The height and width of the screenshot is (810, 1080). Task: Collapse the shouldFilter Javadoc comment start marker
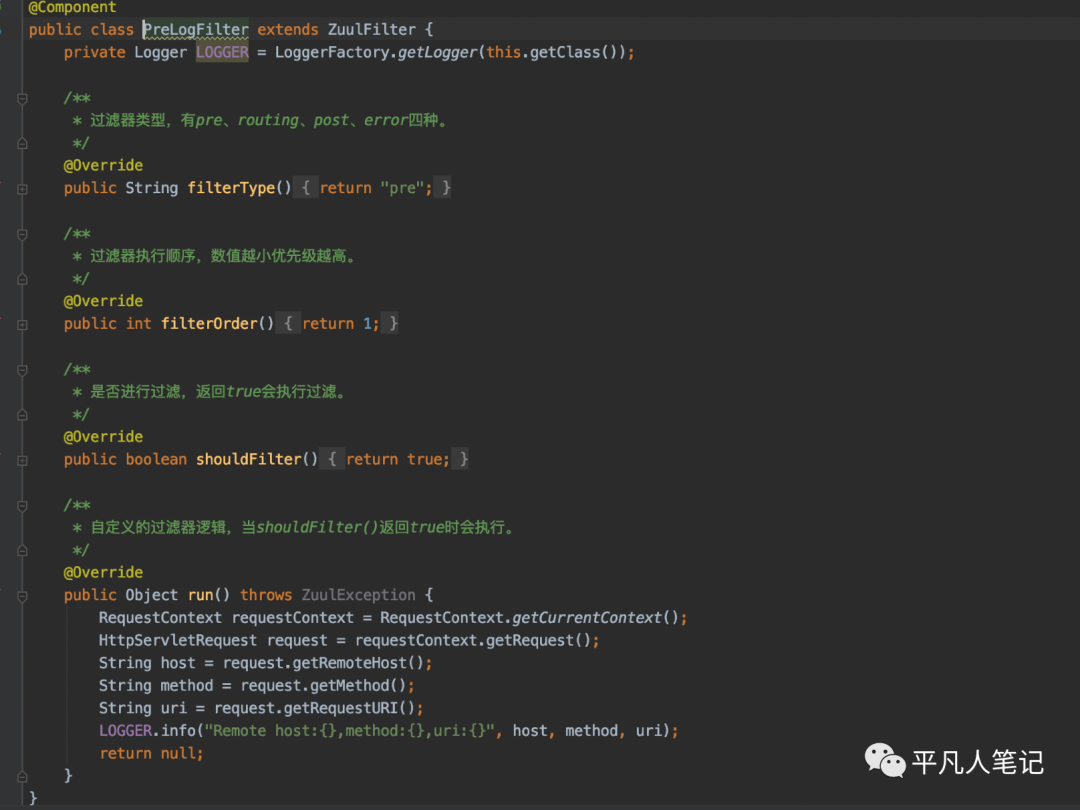pos(22,370)
